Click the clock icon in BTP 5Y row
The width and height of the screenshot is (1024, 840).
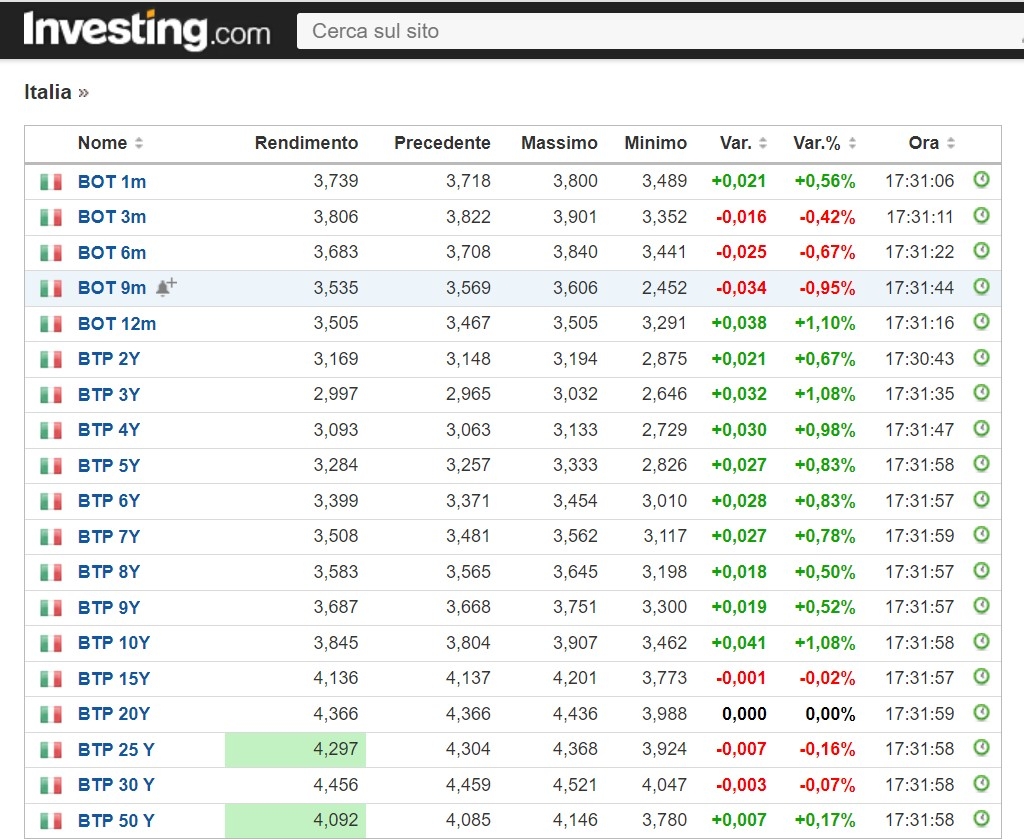[981, 464]
